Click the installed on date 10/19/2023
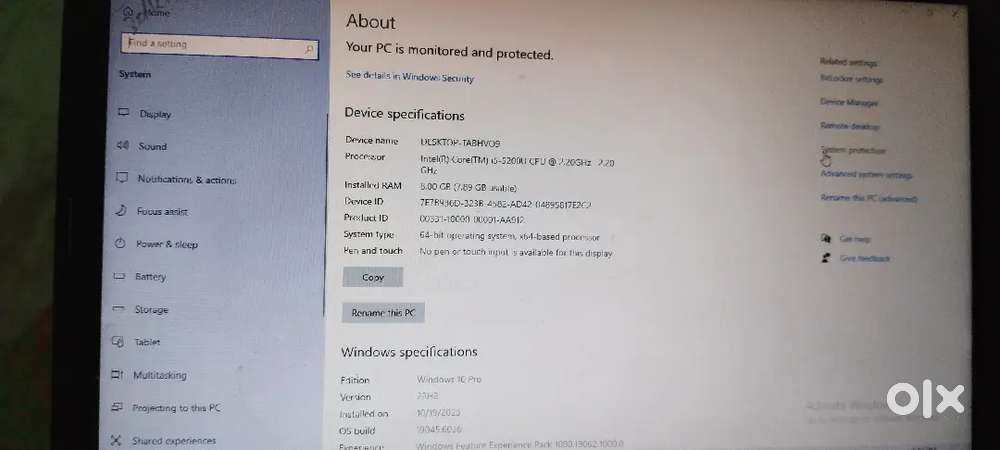The height and width of the screenshot is (450, 1000). (x=438, y=413)
